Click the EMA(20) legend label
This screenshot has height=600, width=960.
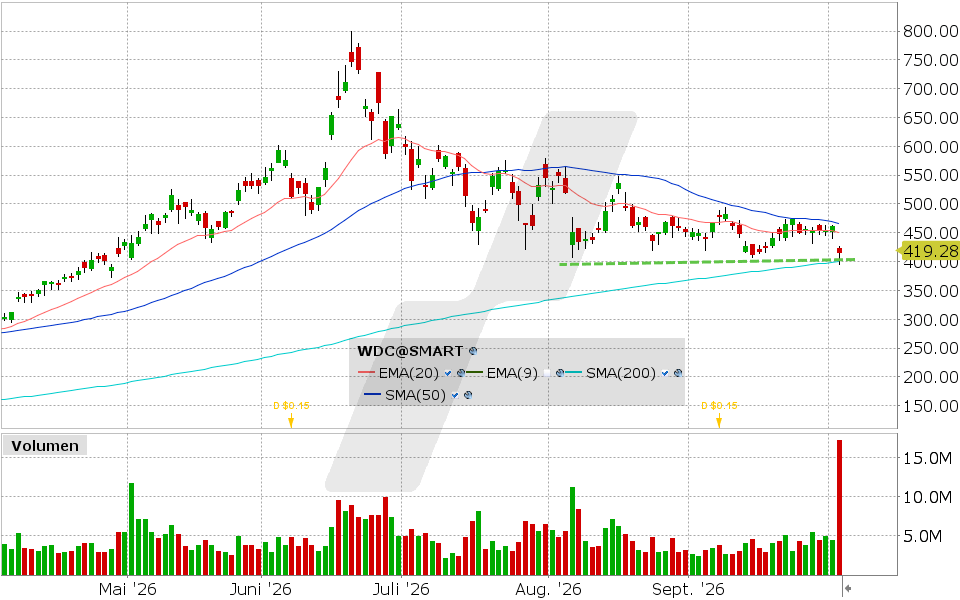tap(409, 373)
